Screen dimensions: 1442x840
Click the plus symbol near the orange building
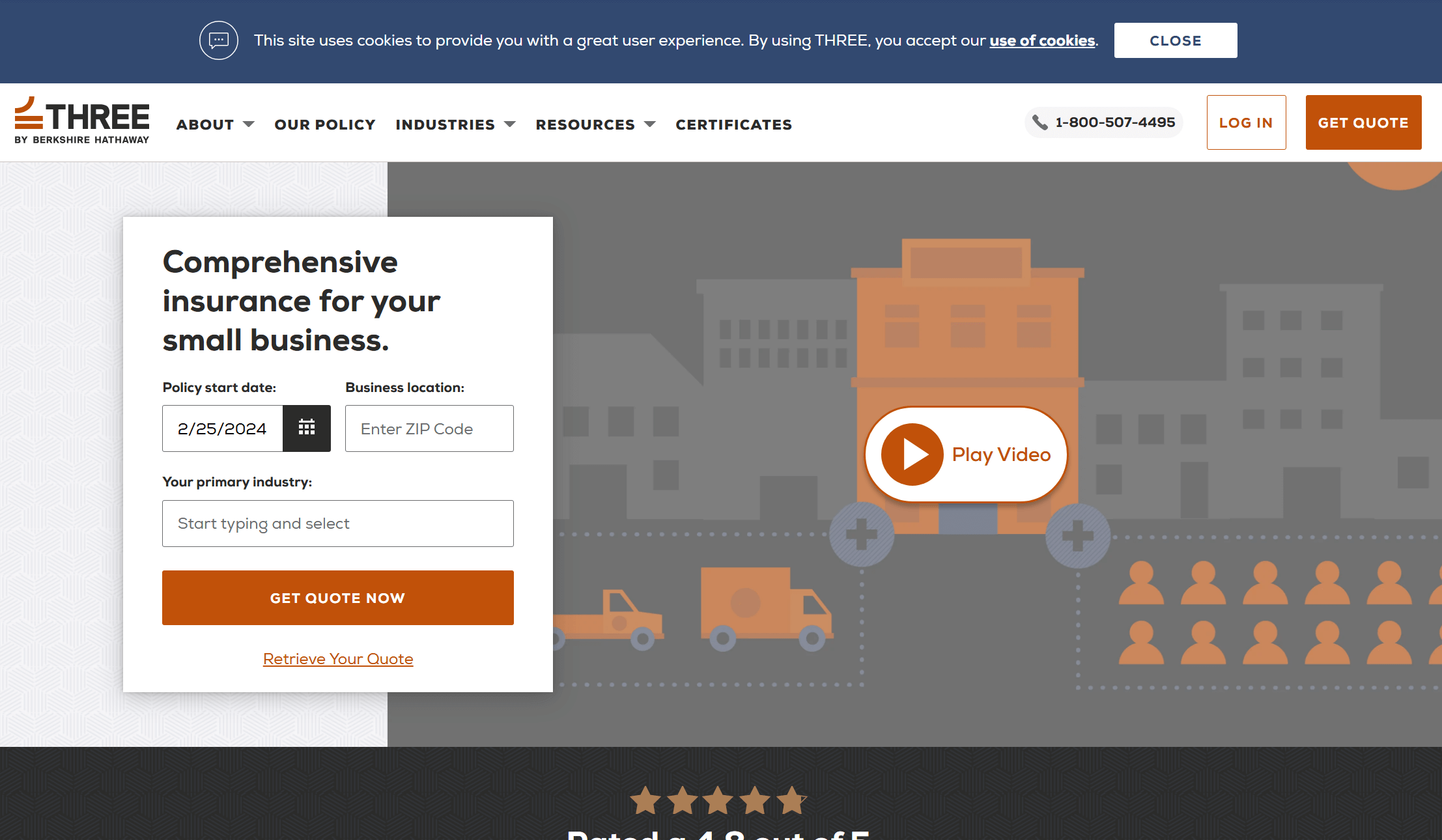[x=861, y=535]
